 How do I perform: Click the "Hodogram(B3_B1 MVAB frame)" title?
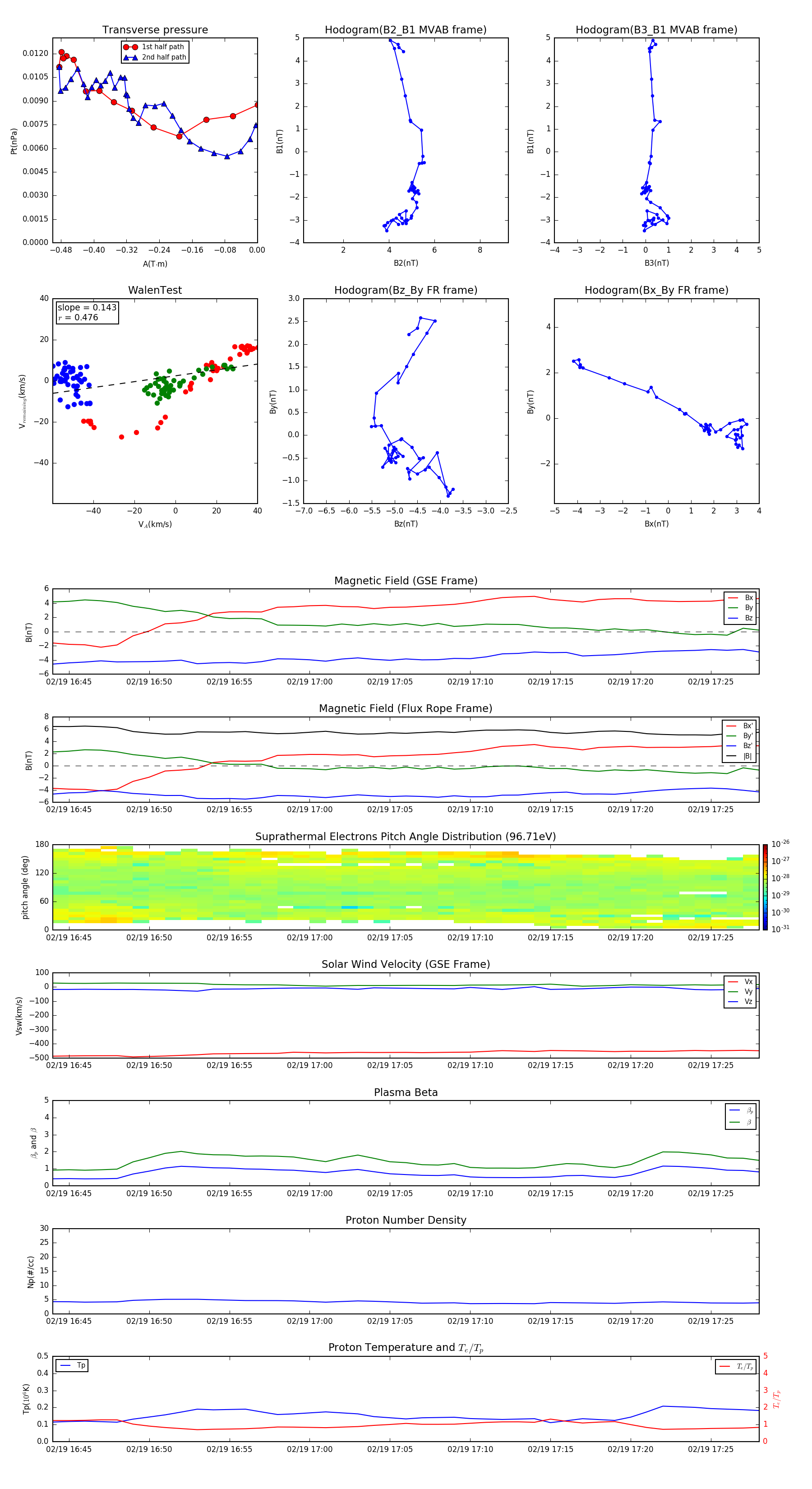pos(656,29)
